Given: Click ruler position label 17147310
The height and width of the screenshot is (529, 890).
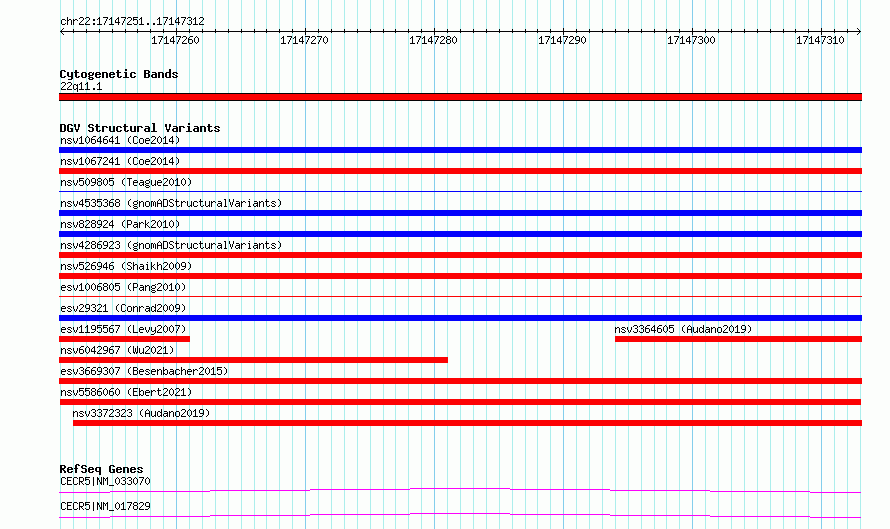Looking at the screenshot, I should tap(820, 40).
